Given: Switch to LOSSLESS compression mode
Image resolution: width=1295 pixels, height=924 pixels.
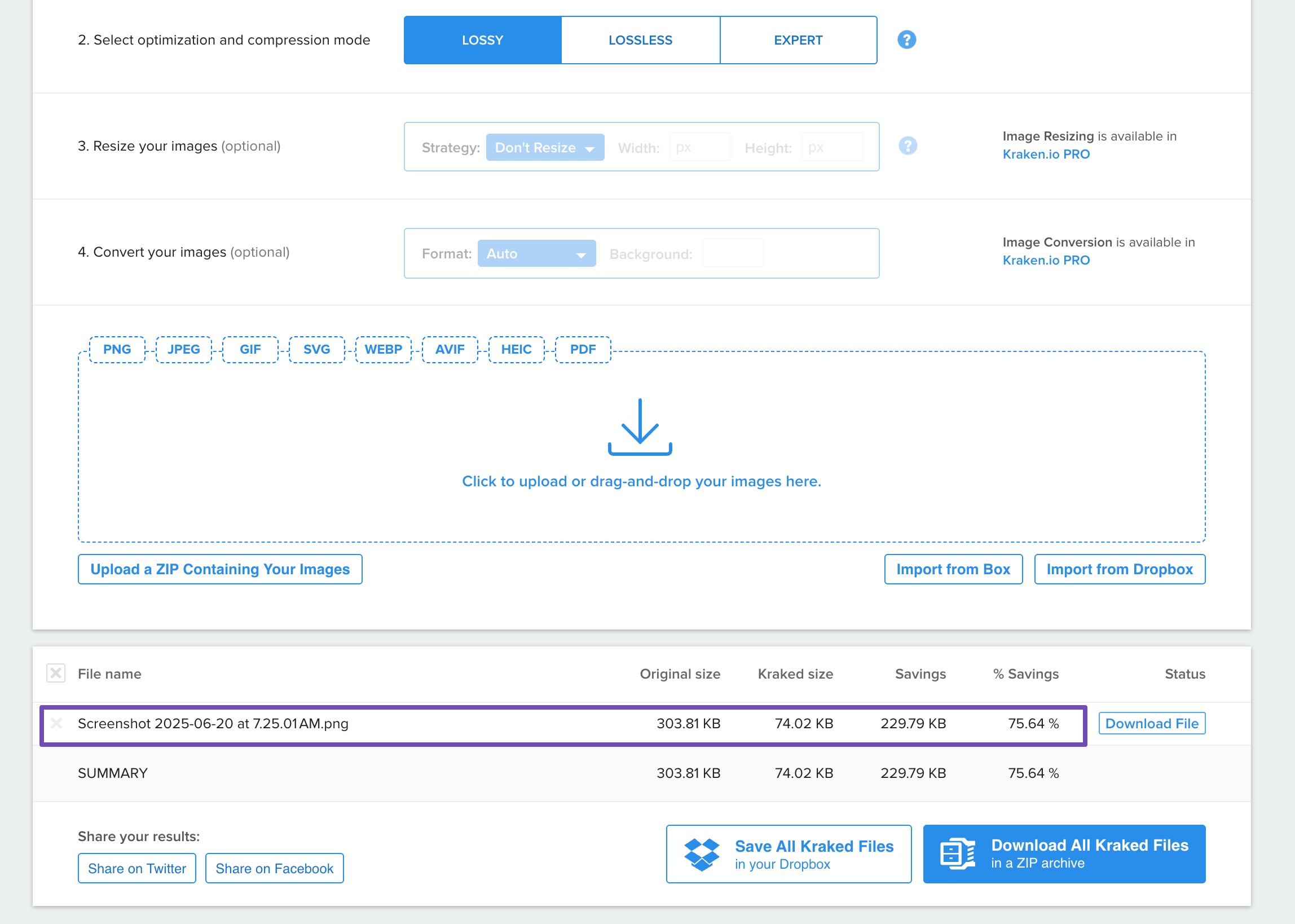Looking at the screenshot, I should pos(640,41).
